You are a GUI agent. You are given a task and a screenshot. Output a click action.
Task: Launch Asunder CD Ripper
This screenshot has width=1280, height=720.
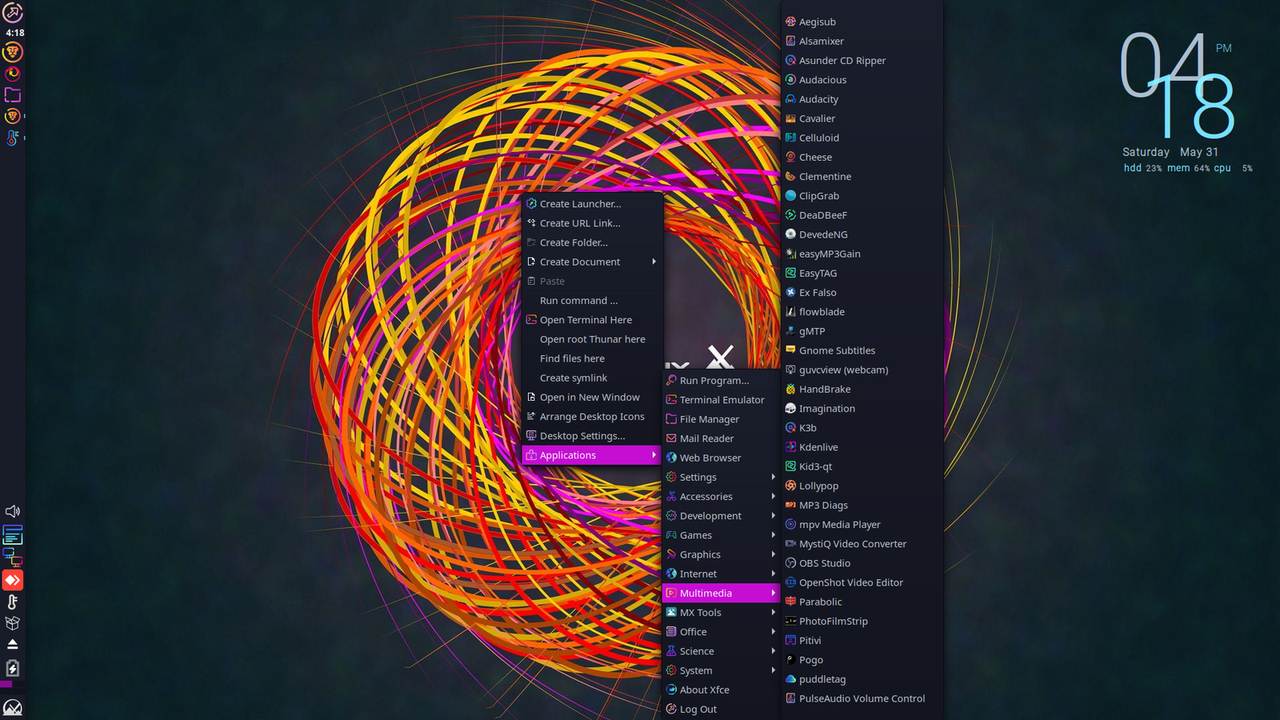click(x=862, y=60)
